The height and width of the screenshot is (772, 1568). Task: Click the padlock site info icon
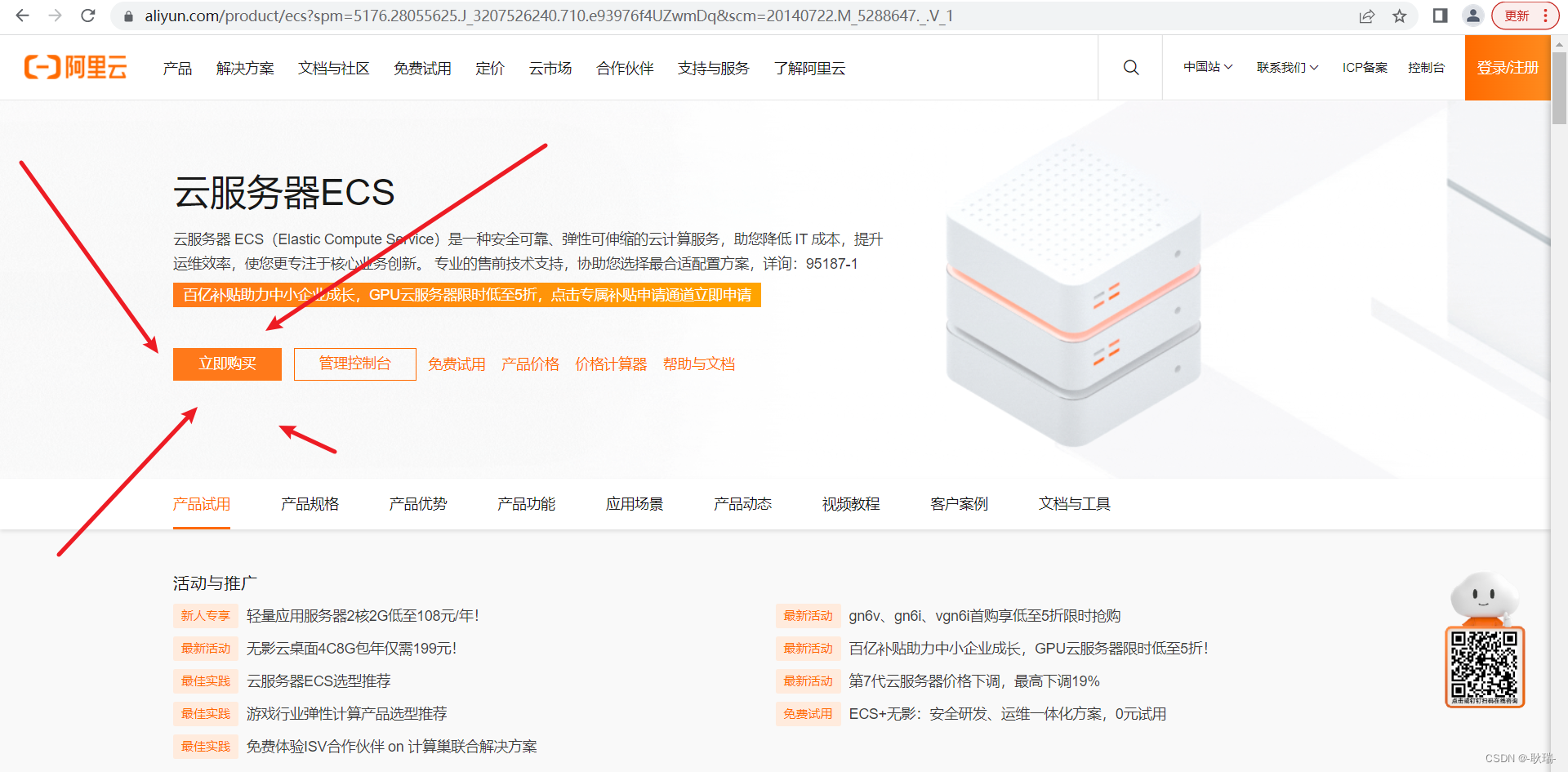click(x=128, y=16)
